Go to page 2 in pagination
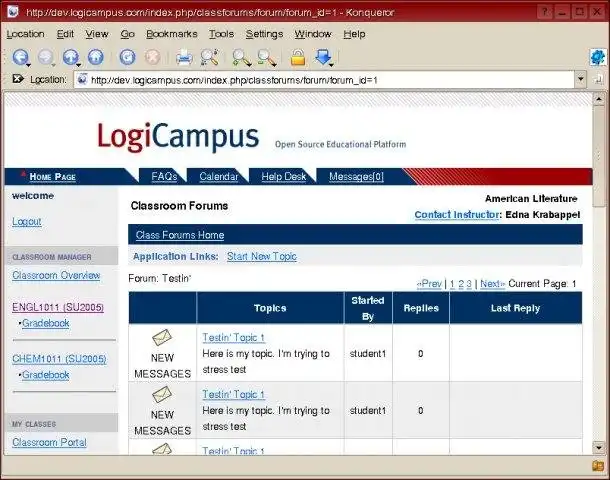Screen dimensions: 610x480 pos(461,284)
